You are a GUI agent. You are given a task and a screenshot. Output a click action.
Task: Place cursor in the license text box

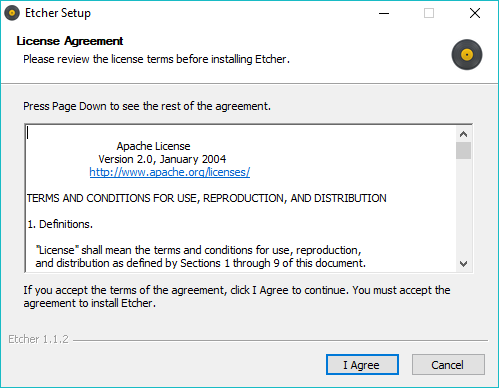[240, 198]
